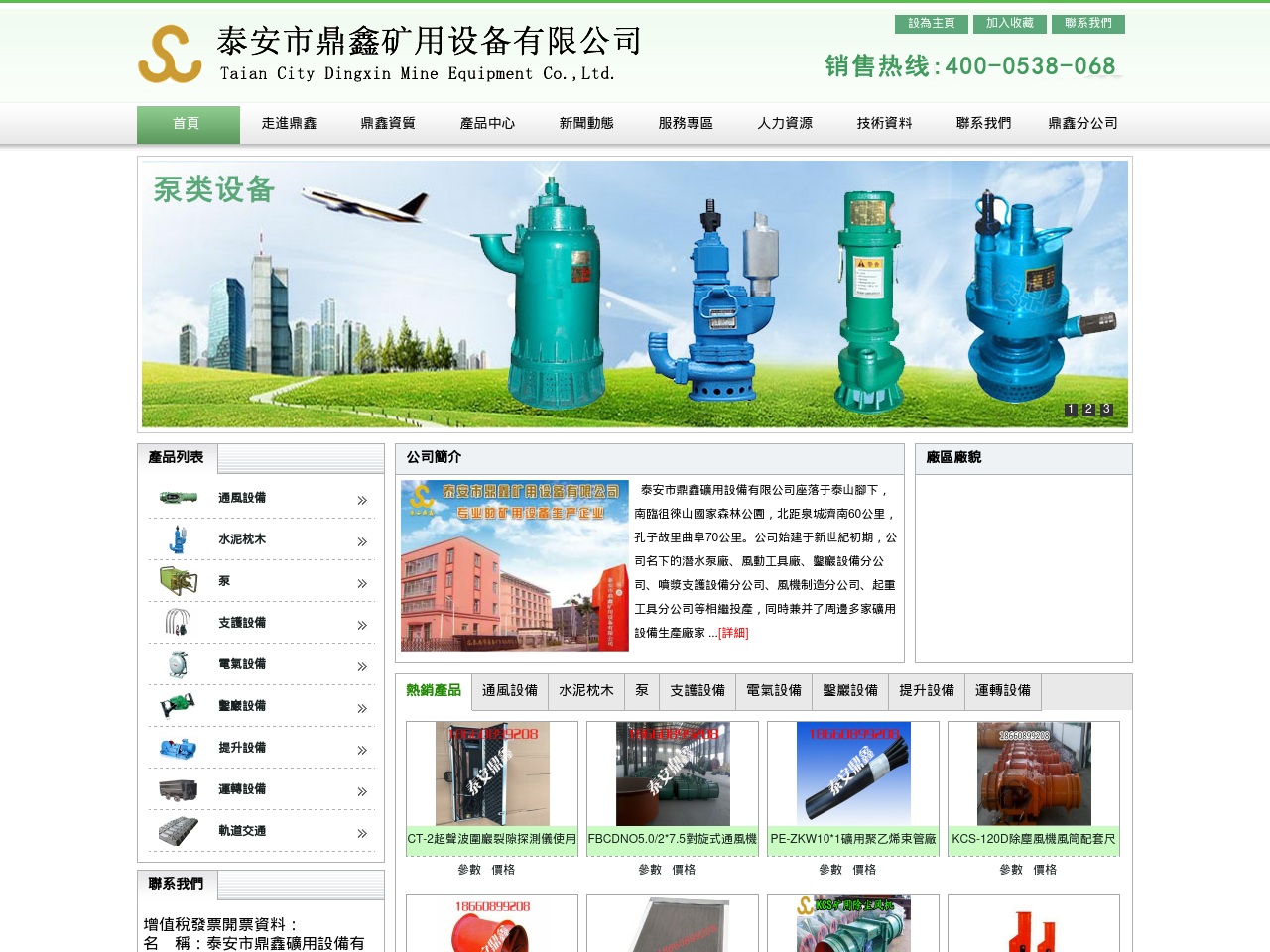1270x952 pixels.
Task: Open 參數 link under FBCDNO5.0 product
Action: point(650,870)
